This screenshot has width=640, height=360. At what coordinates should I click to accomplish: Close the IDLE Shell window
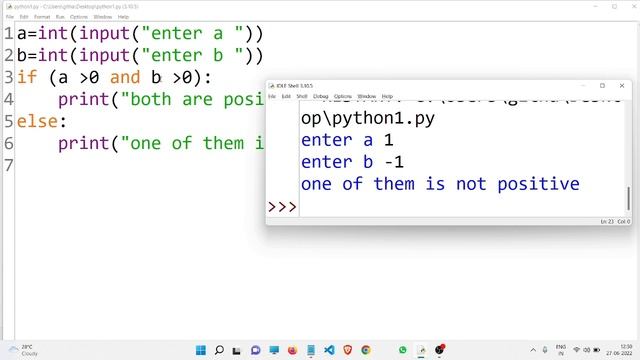click(x=622, y=86)
